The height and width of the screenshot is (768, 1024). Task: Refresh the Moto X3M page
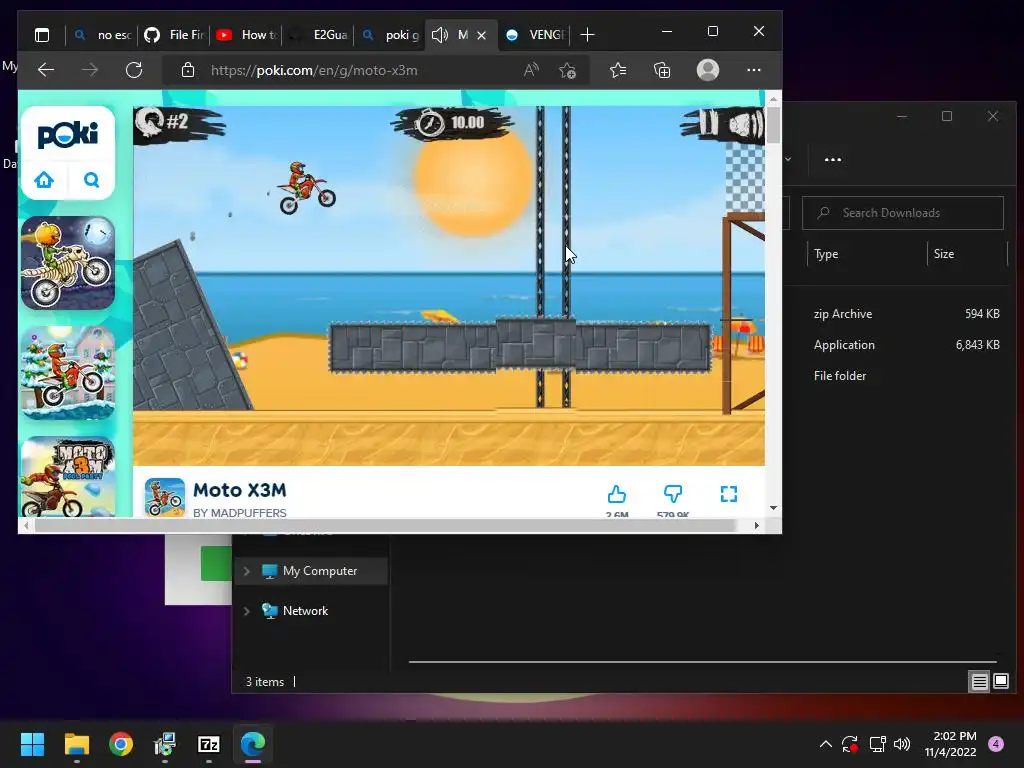tap(134, 70)
